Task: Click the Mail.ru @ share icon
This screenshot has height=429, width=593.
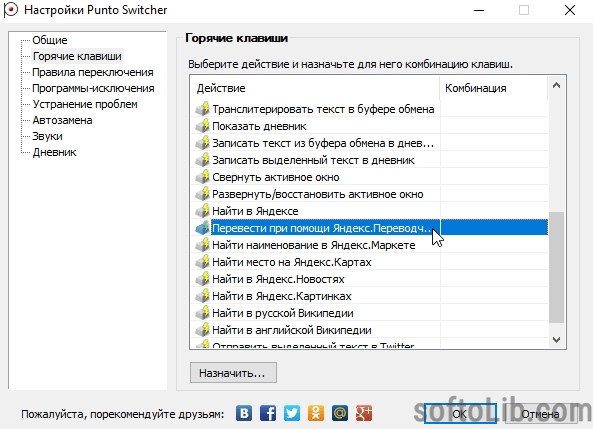Action: 340,413
